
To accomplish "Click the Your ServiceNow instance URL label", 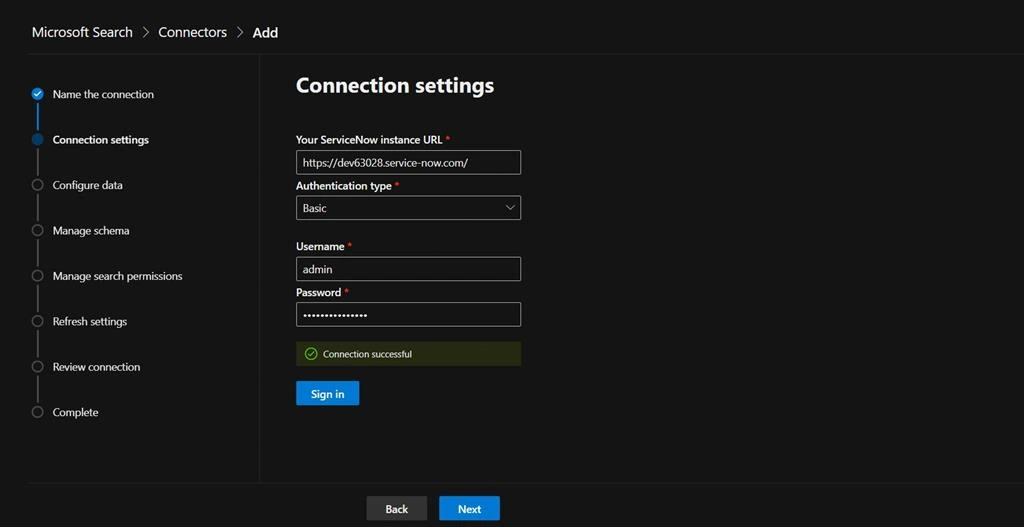I will click(x=369, y=140).
